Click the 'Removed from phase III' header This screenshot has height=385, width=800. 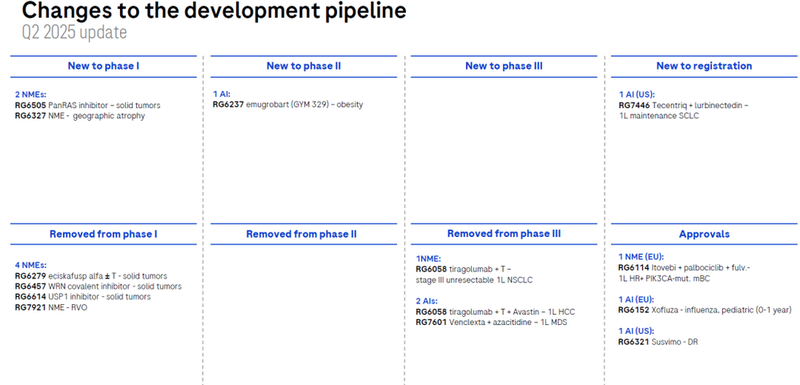(x=504, y=234)
